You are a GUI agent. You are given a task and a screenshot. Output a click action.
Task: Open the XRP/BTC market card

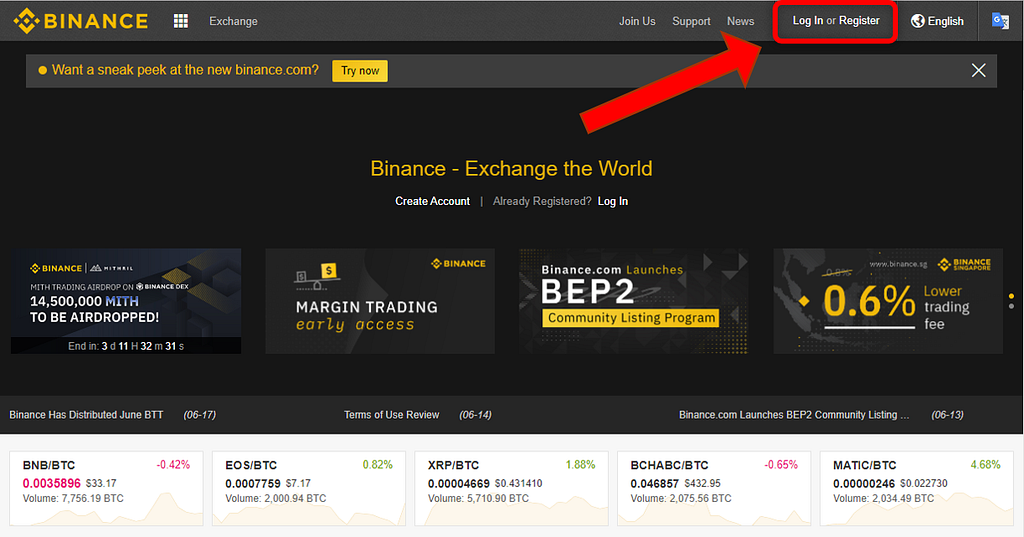click(x=511, y=488)
